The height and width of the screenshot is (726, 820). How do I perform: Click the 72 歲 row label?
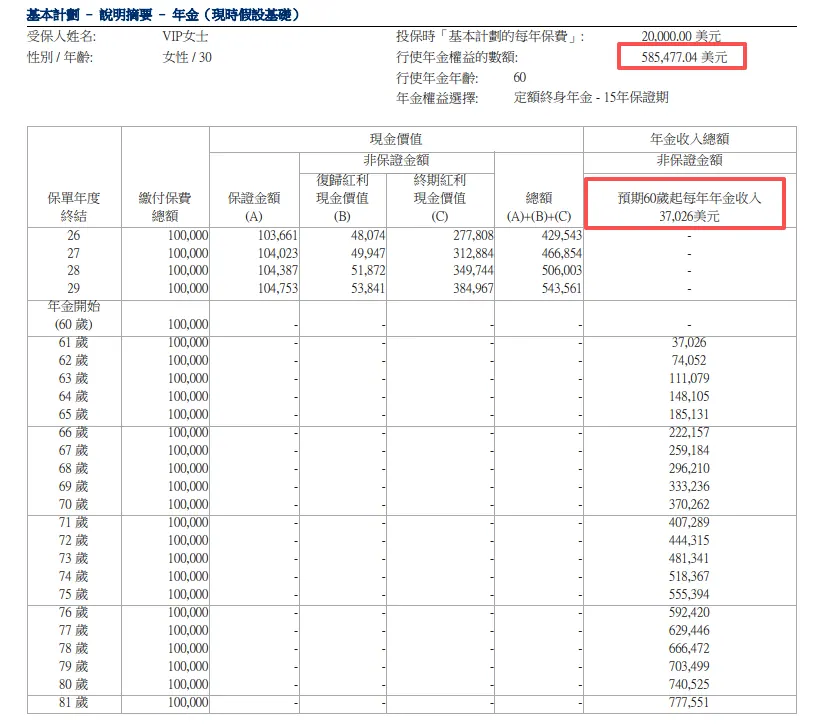tap(74, 541)
